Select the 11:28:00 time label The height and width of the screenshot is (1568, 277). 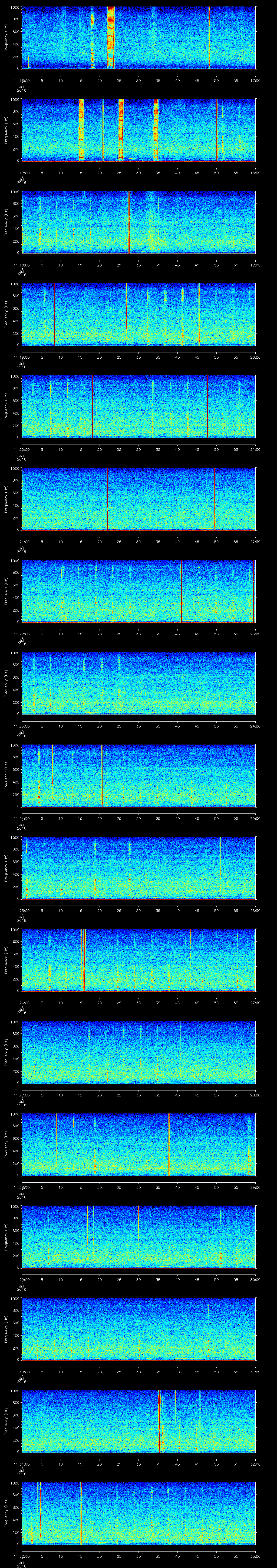21,1187
